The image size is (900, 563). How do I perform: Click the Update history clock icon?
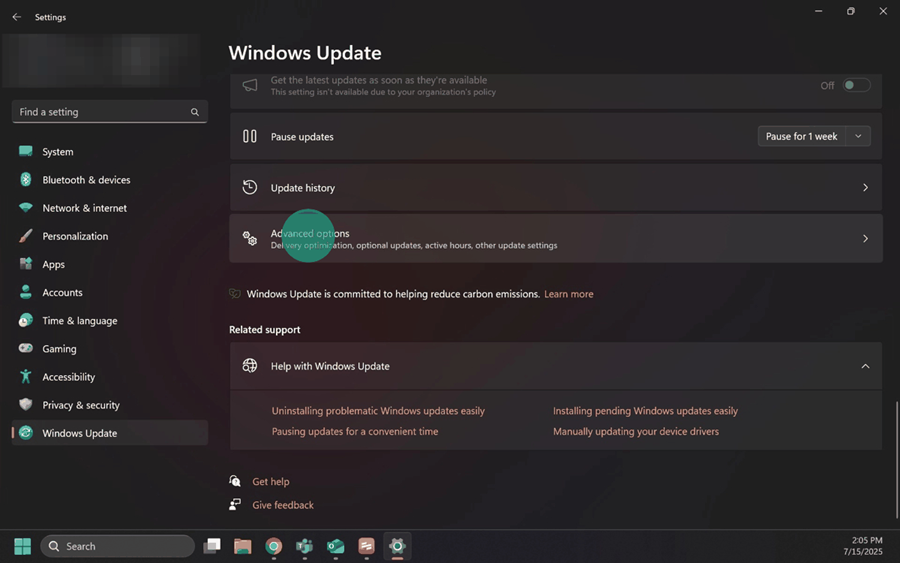[x=250, y=188]
